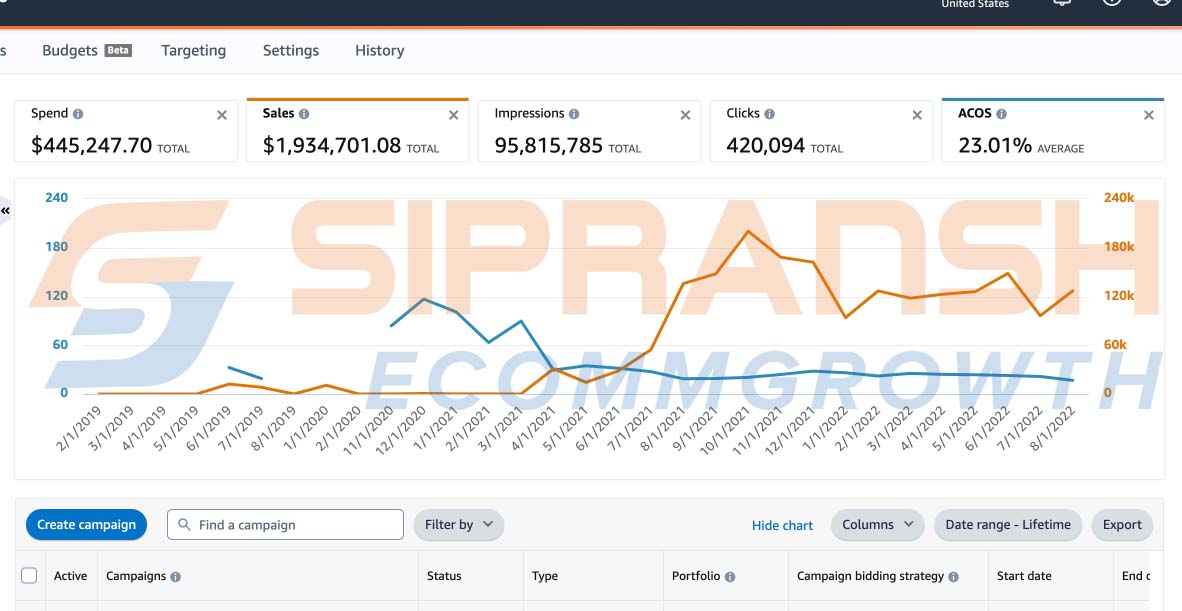The image size is (1182, 611).
Task: Click the info icon beside Sales
Action: [304, 114]
